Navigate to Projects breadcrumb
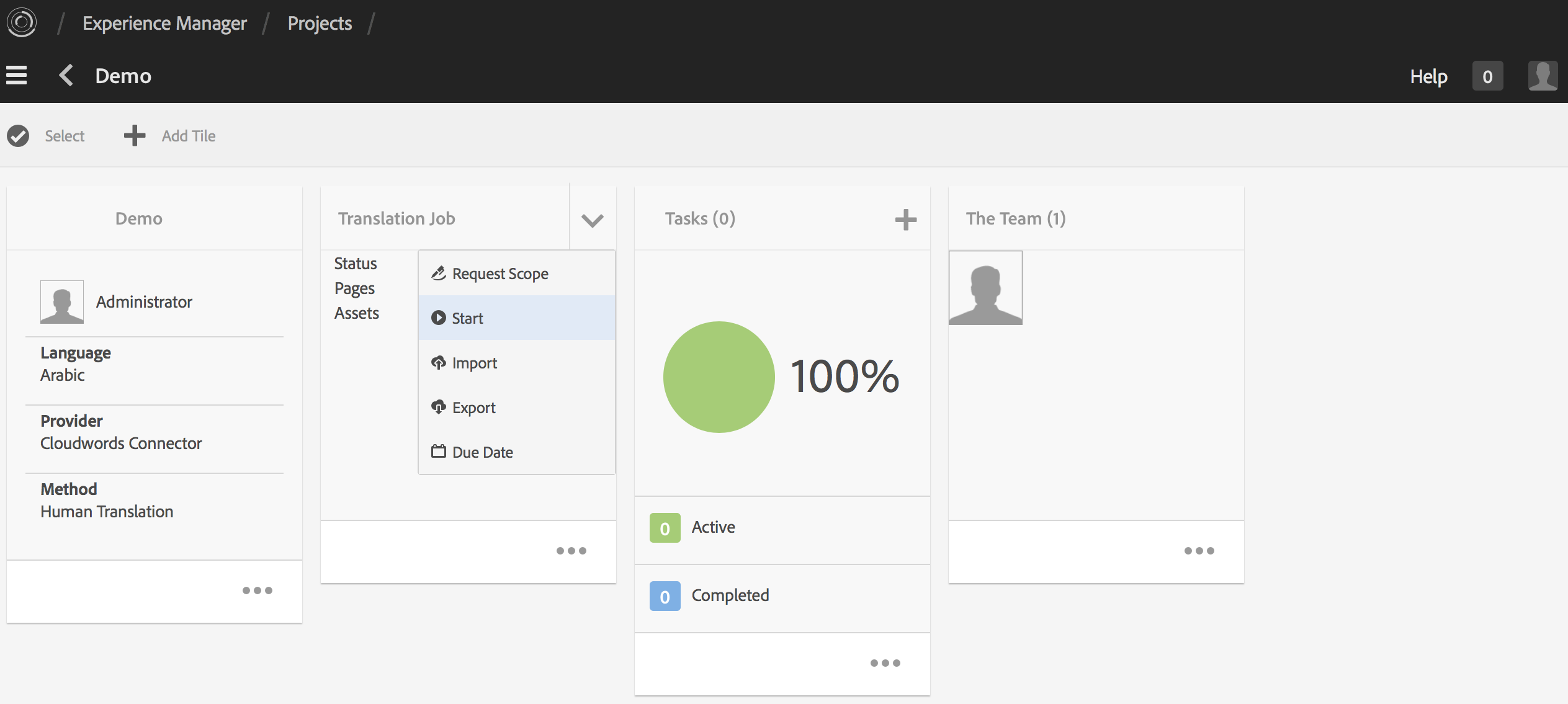This screenshot has height=704, width=1568. tap(320, 24)
